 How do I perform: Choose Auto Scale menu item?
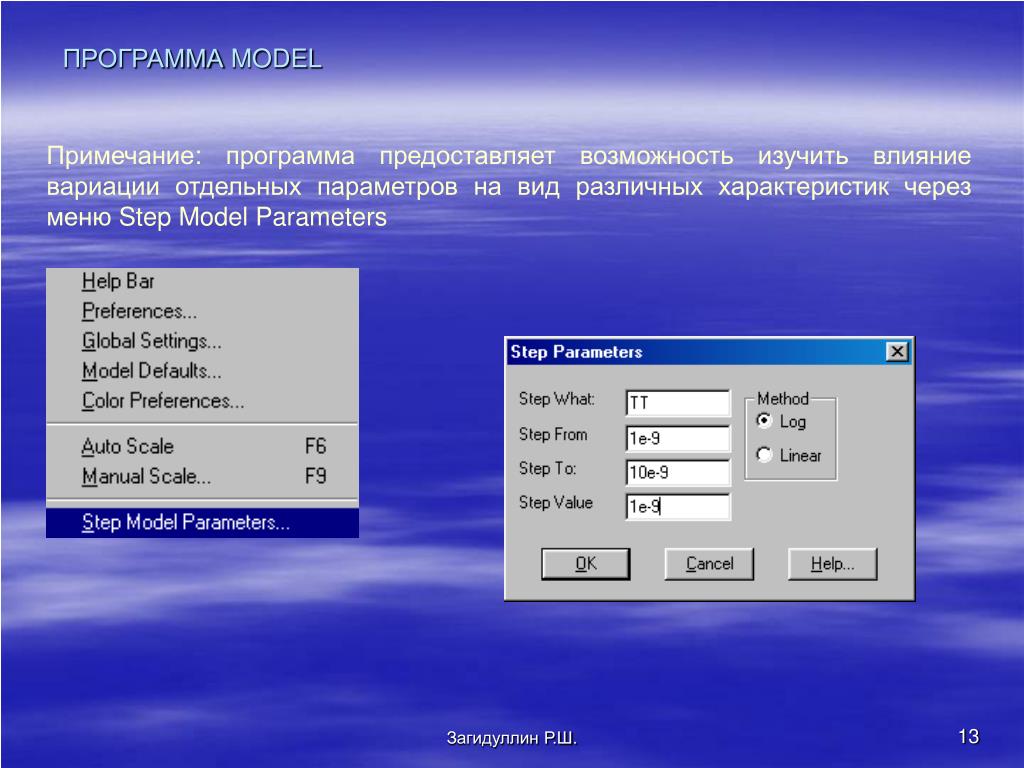(202, 446)
